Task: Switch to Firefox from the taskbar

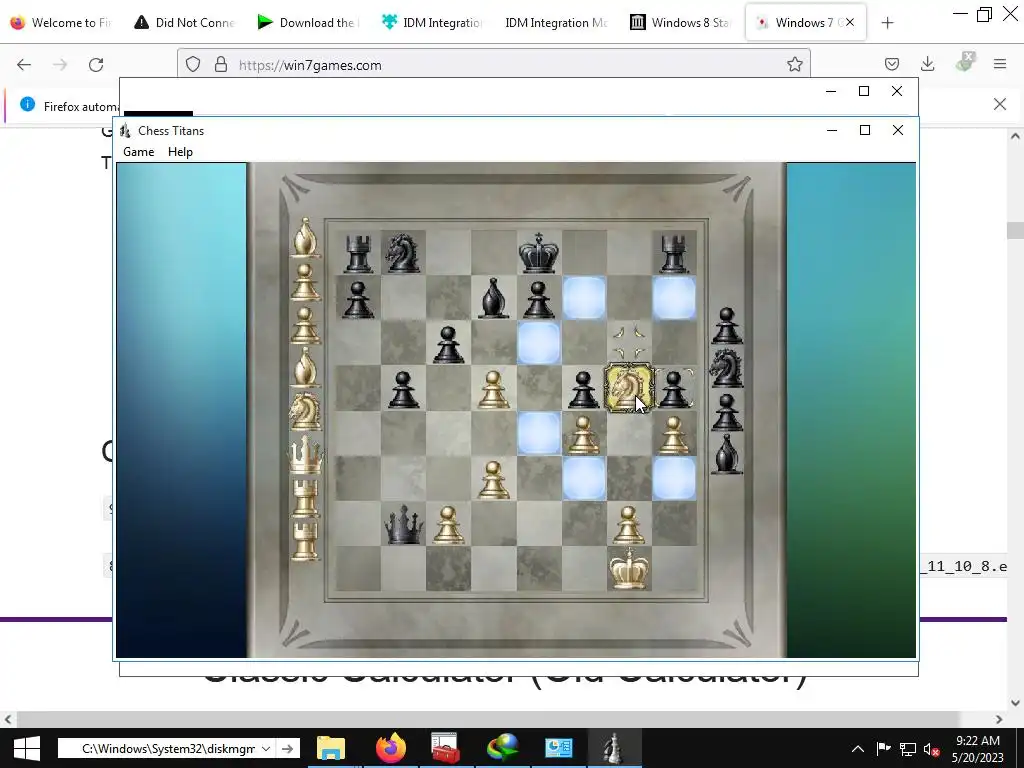Action: click(x=391, y=748)
